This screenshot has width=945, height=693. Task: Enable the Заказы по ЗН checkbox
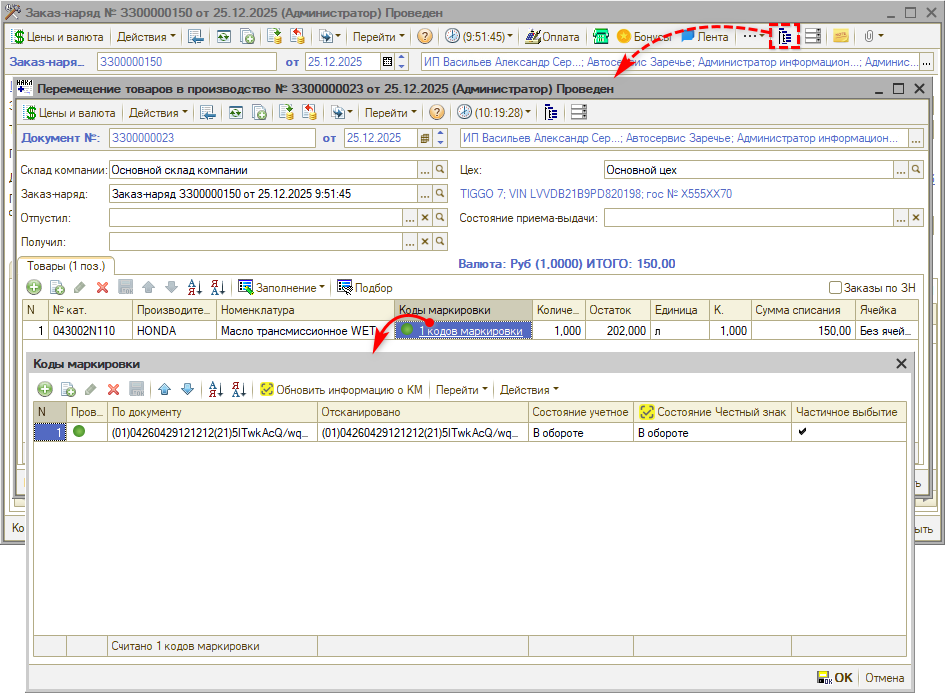coord(836,288)
